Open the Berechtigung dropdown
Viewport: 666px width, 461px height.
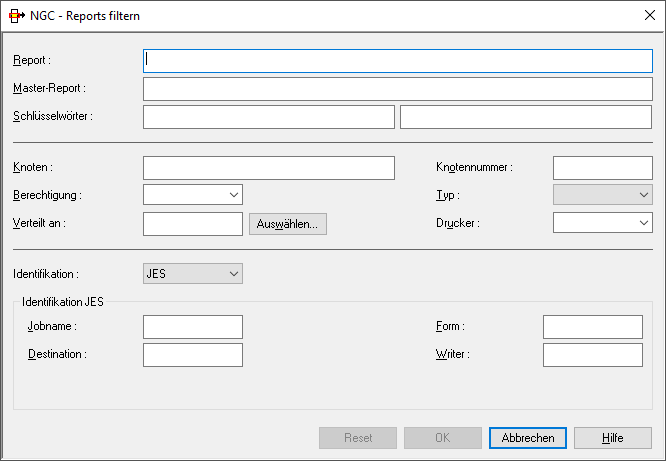(x=193, y=195)
